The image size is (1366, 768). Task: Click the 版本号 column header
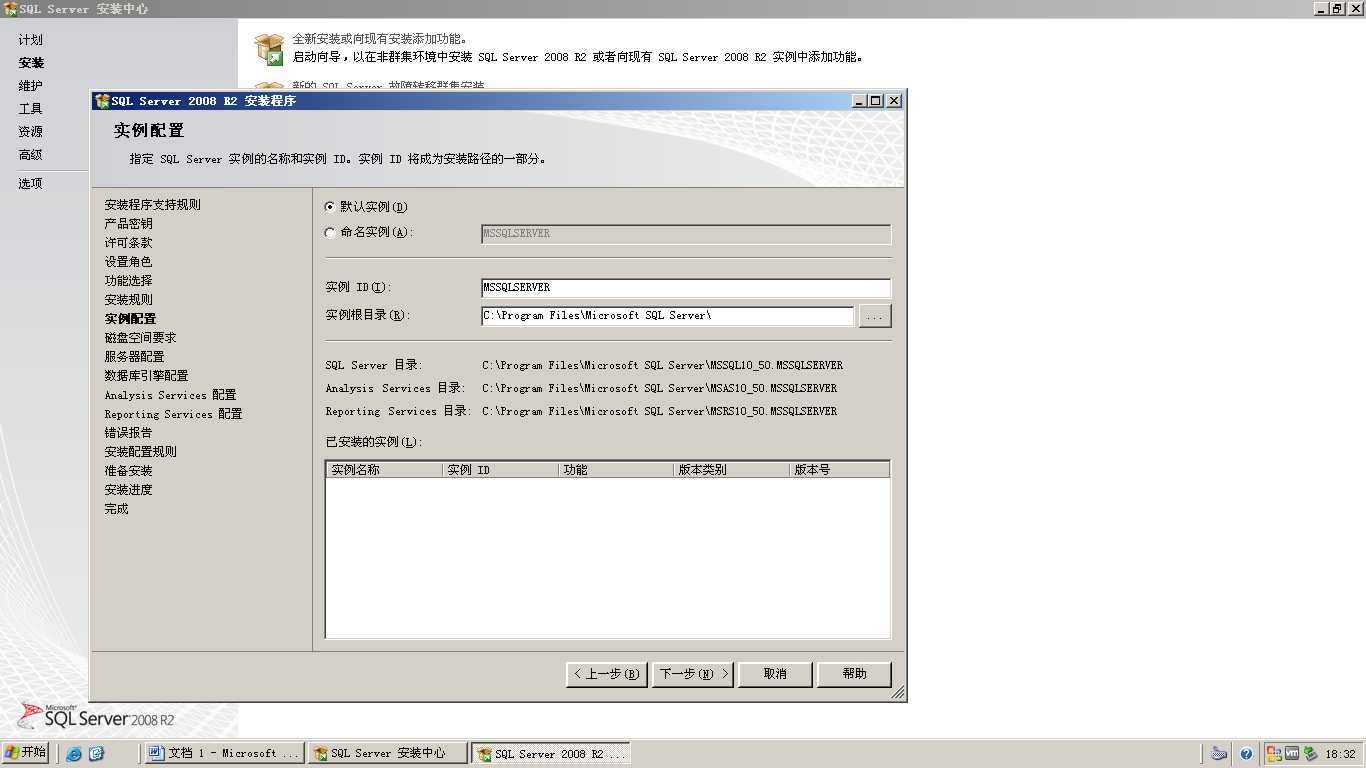(839, 469)
